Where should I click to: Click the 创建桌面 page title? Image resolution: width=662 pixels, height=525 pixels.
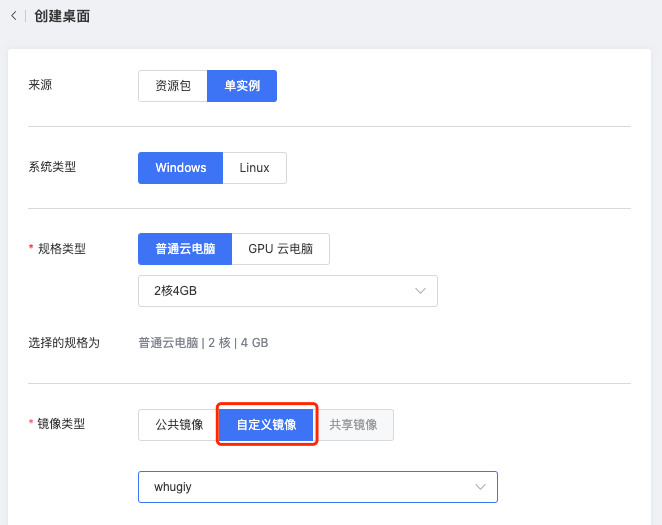(62, 16)
